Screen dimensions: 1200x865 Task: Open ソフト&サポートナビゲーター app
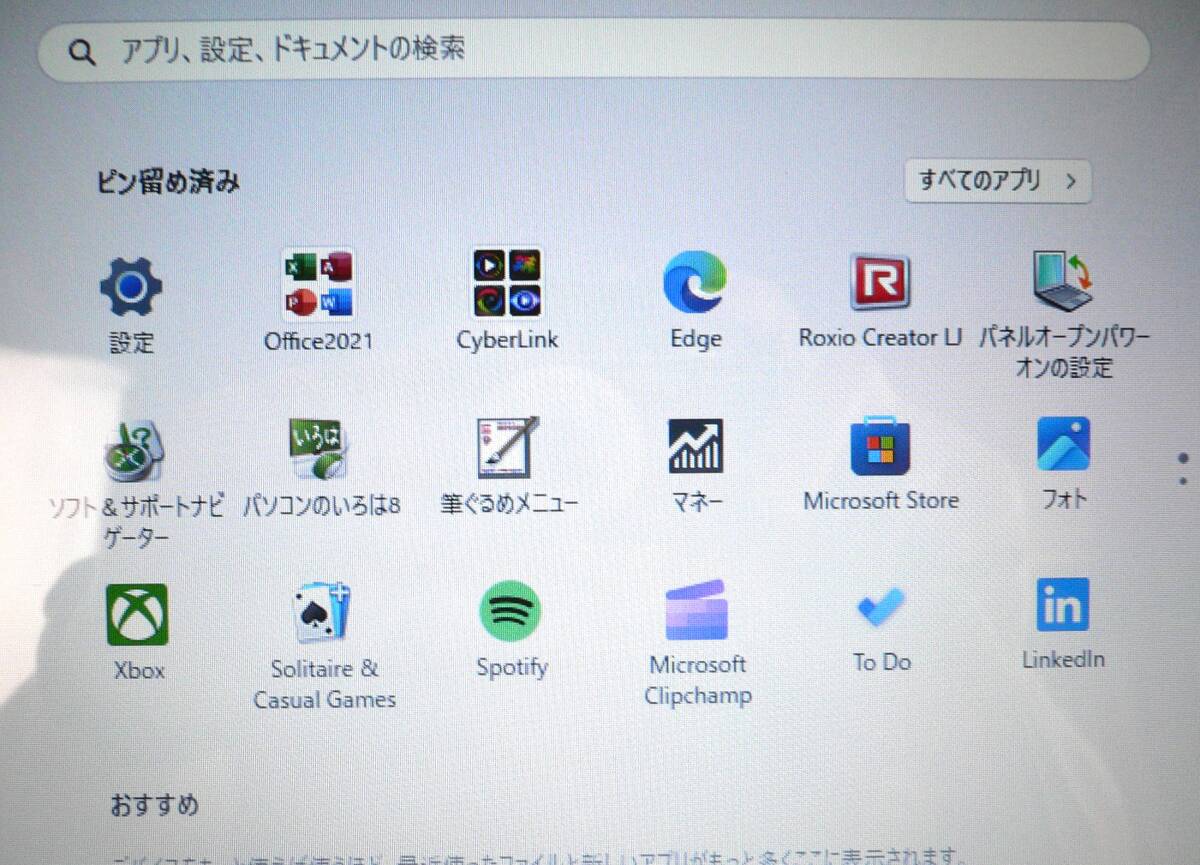136,451
